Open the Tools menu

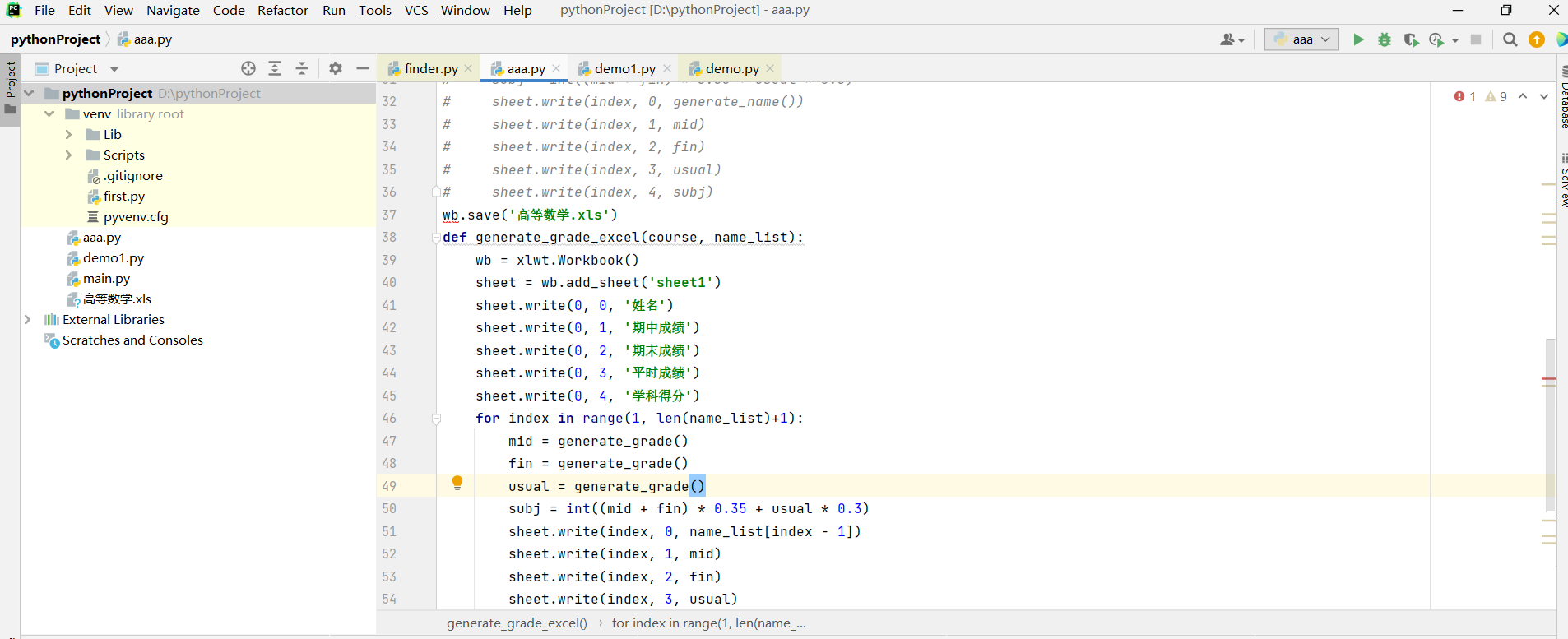(x=374, y=10)
